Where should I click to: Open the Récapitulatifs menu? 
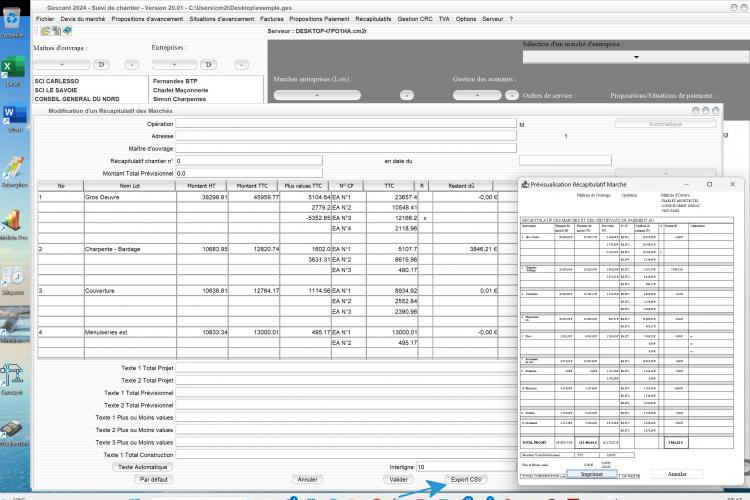click(373, 19)
